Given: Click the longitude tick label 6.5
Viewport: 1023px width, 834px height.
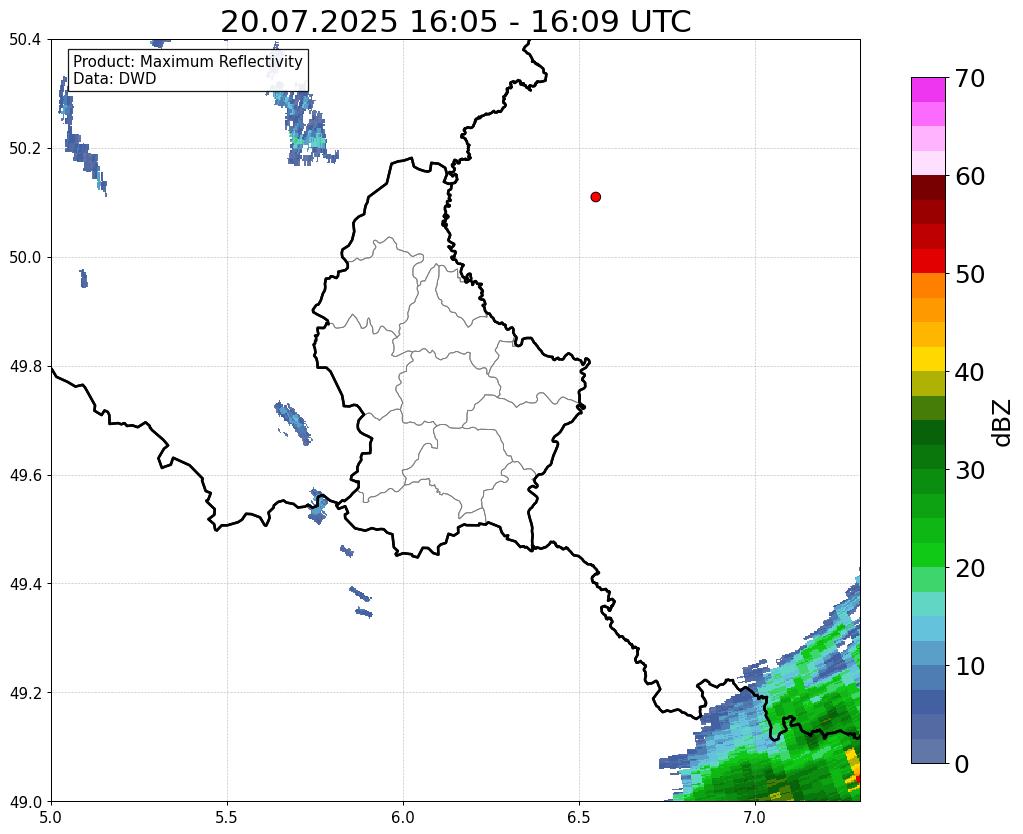Looking at the screenshot, I should click(x=579, y=817).
